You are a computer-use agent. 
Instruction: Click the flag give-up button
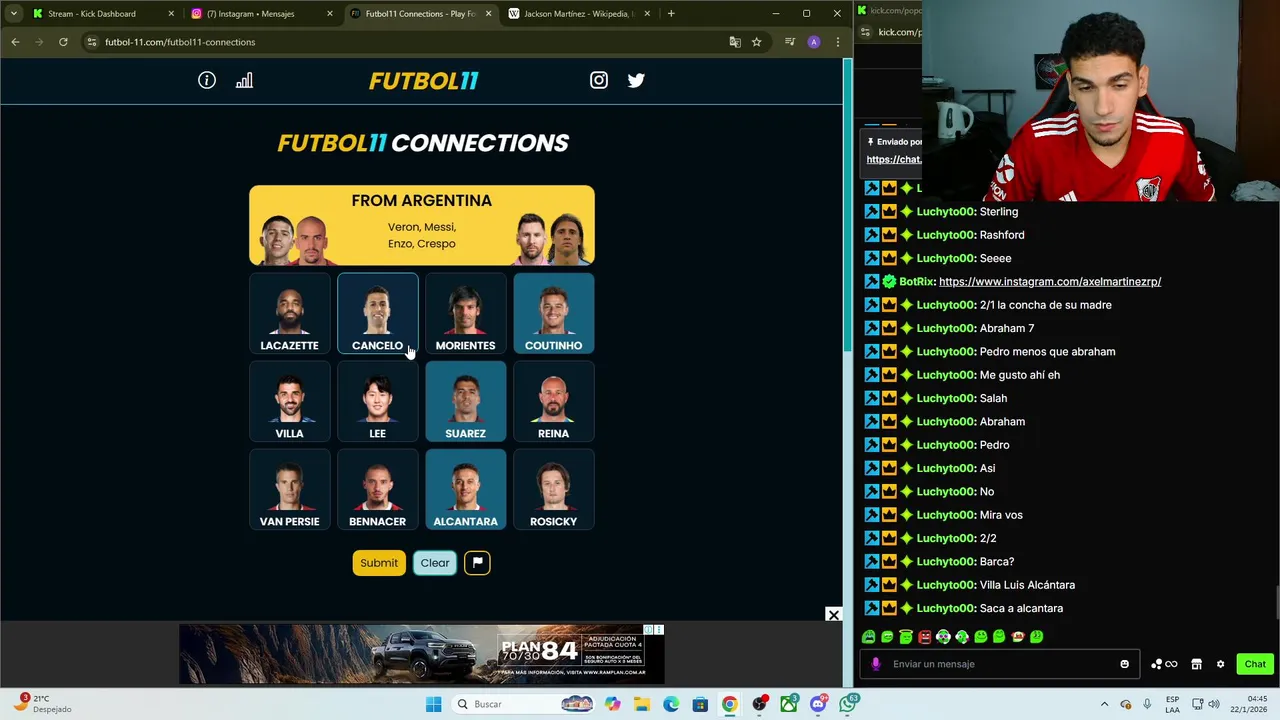tap(477, 562)
